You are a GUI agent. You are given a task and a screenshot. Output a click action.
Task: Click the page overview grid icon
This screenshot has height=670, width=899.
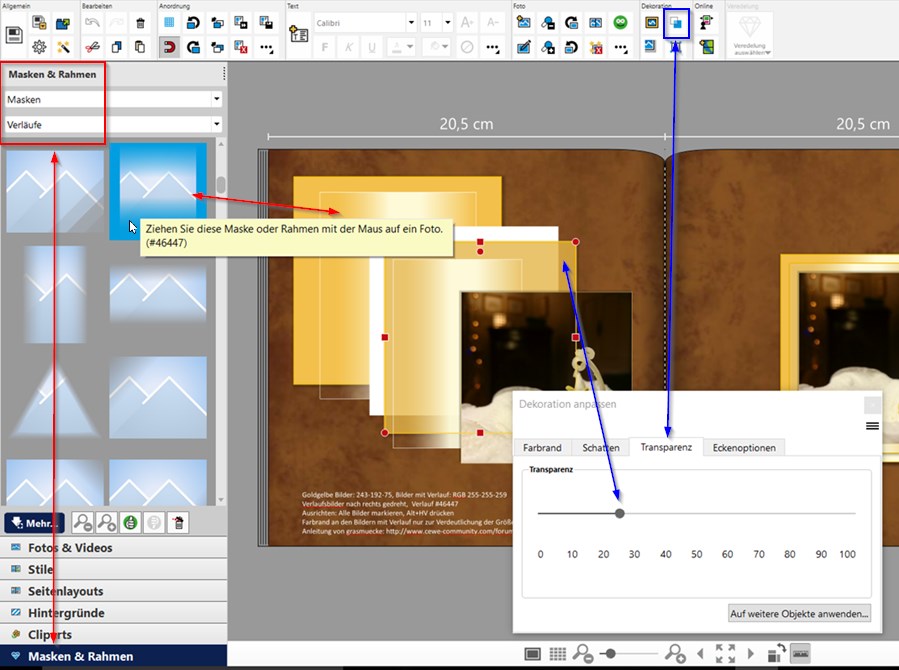(558, 653)
